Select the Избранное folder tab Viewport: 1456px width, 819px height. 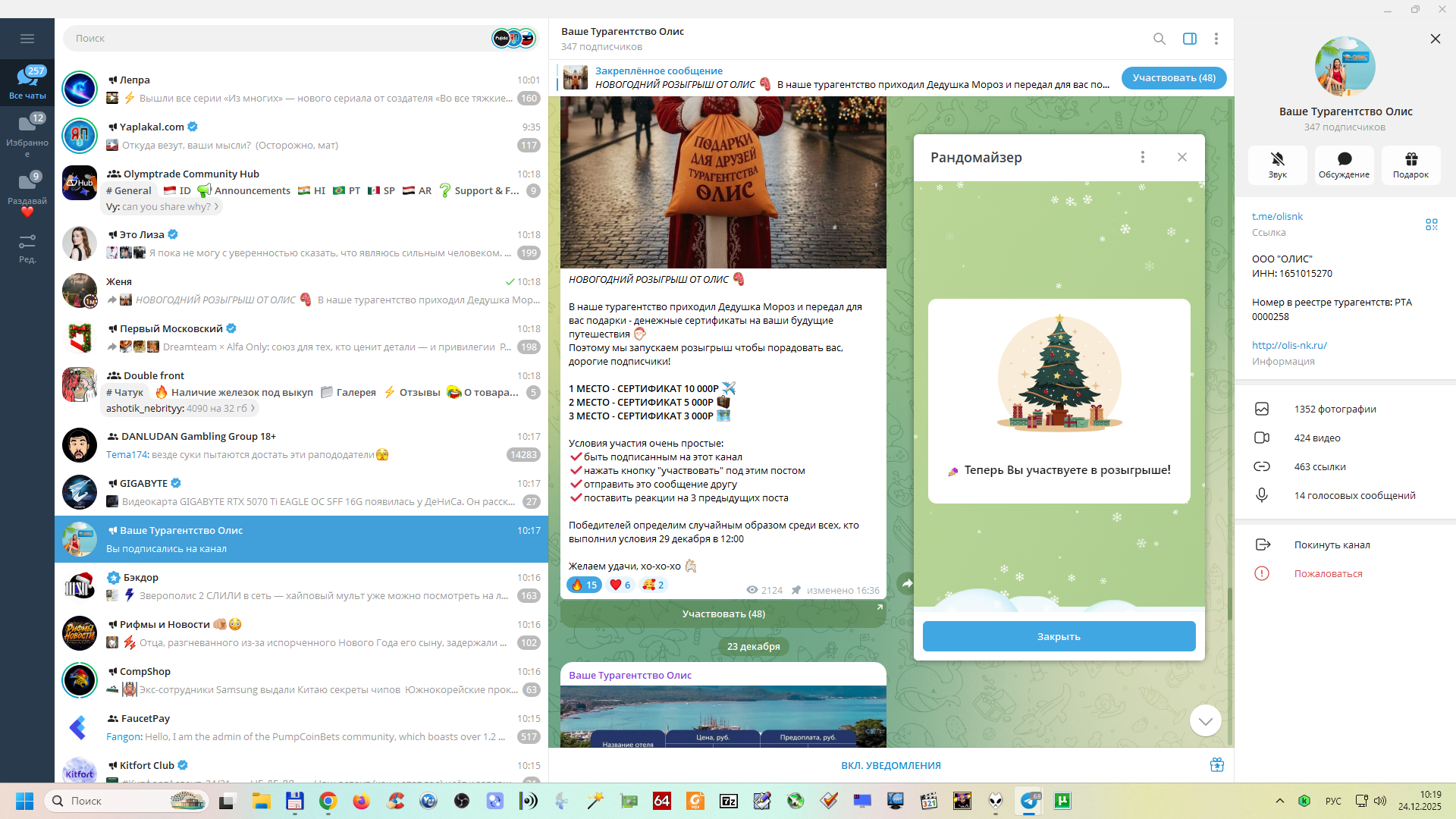27,134
